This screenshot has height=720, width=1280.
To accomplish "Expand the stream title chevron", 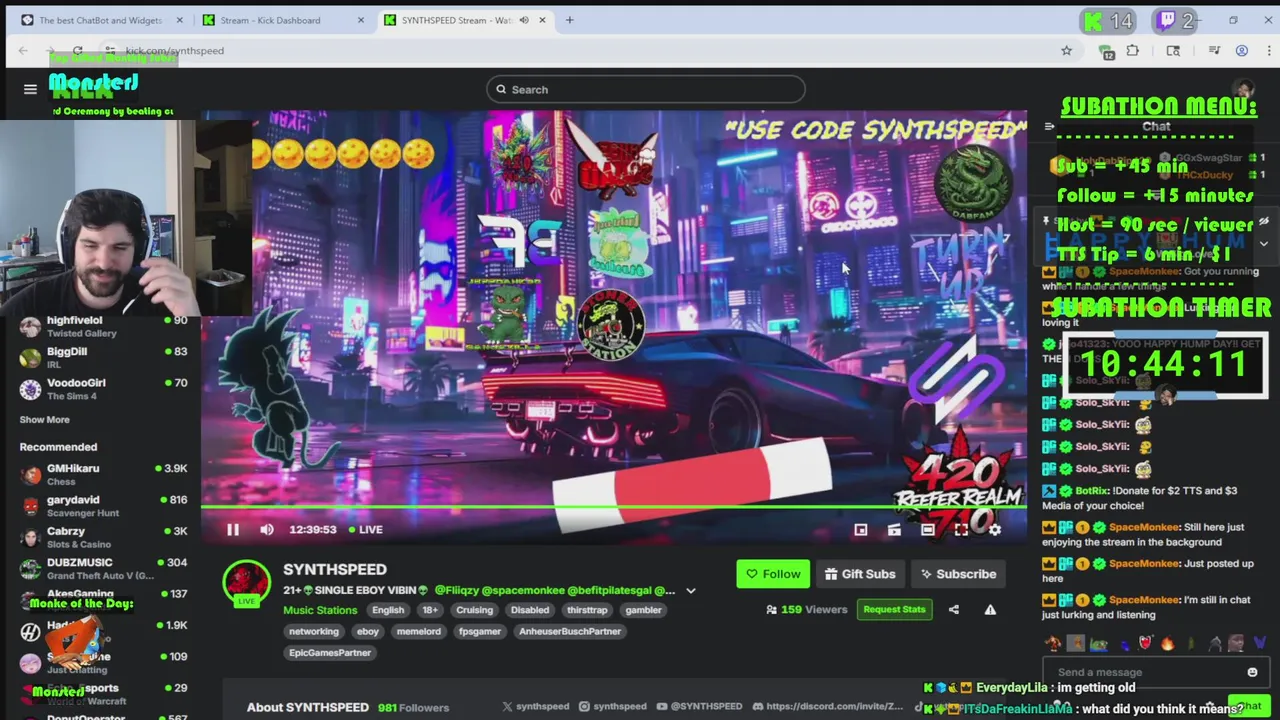I will tap(690, 591).
